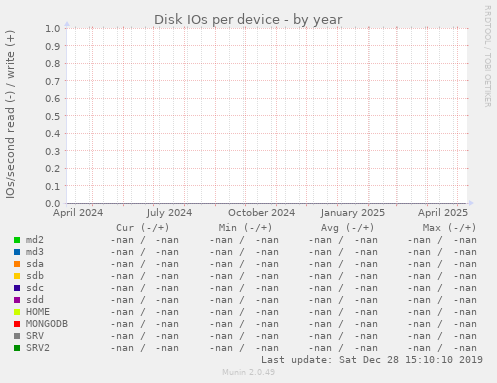Click the Munin 2.0.49 version text
Screen dimensions: 497x383
[249, 372]
